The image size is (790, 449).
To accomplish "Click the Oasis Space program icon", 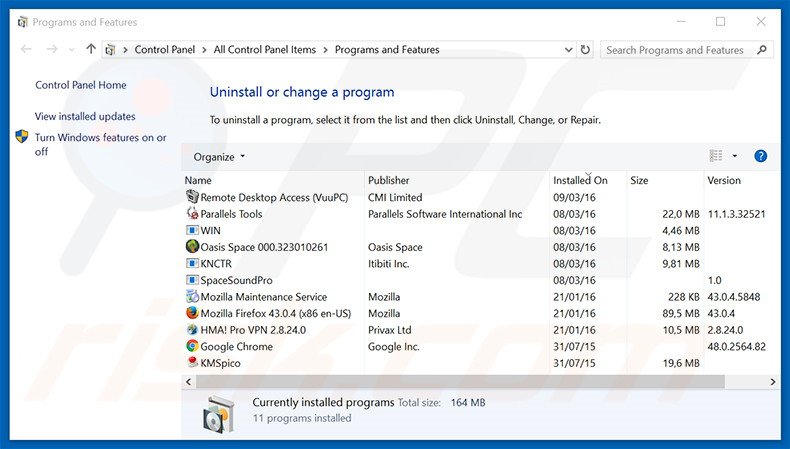I will tap(192, 246).
